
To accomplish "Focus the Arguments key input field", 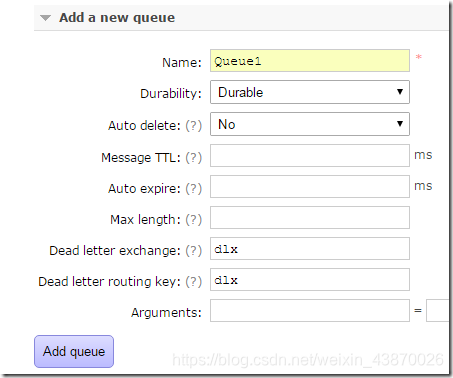I will [310, 310].
